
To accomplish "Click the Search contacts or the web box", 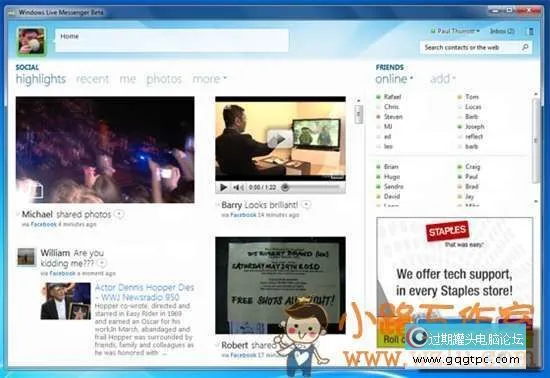I will (471, 47).
